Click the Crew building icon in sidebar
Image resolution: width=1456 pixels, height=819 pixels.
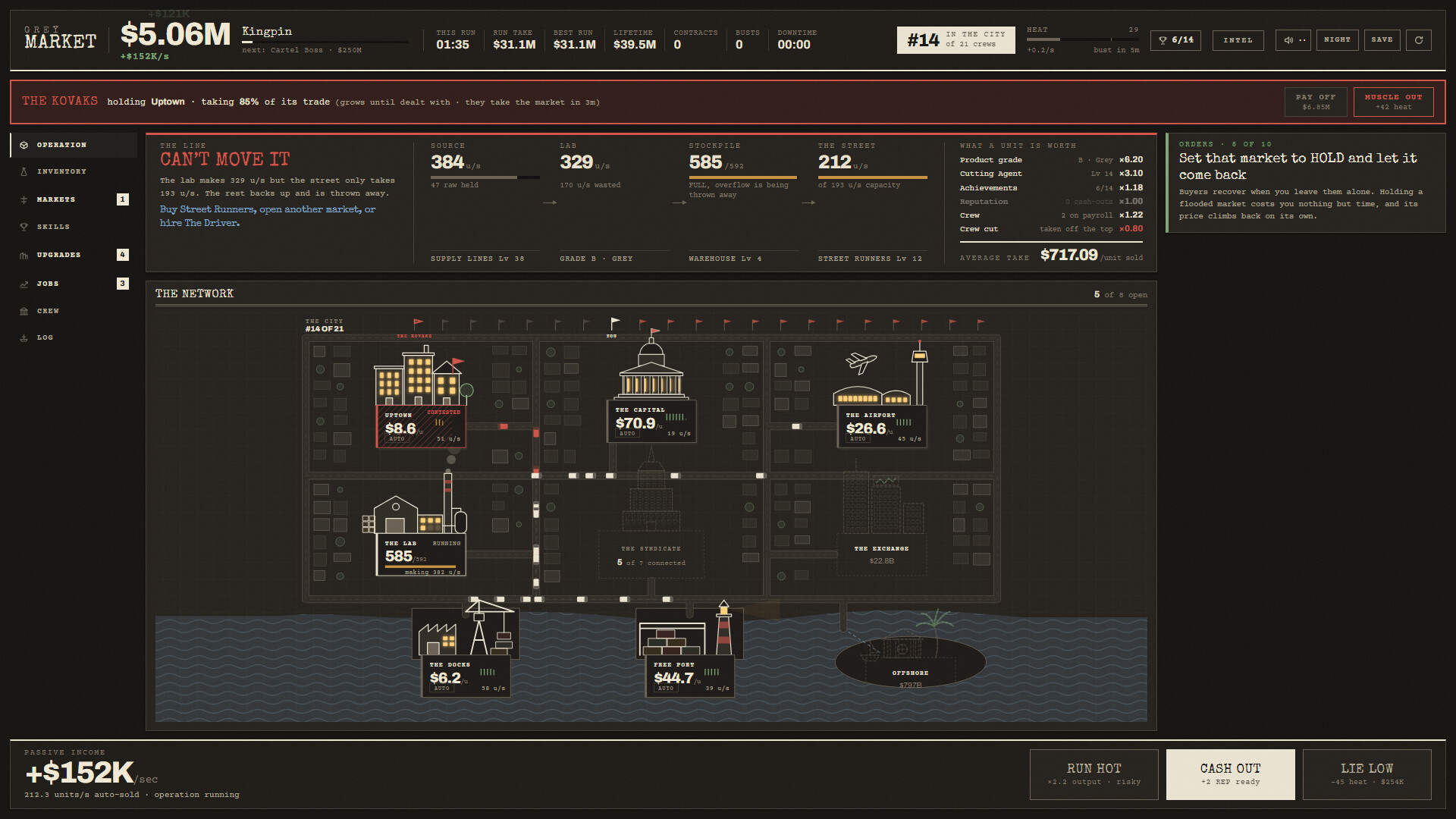pyautogui.click(x=24, y=312)
